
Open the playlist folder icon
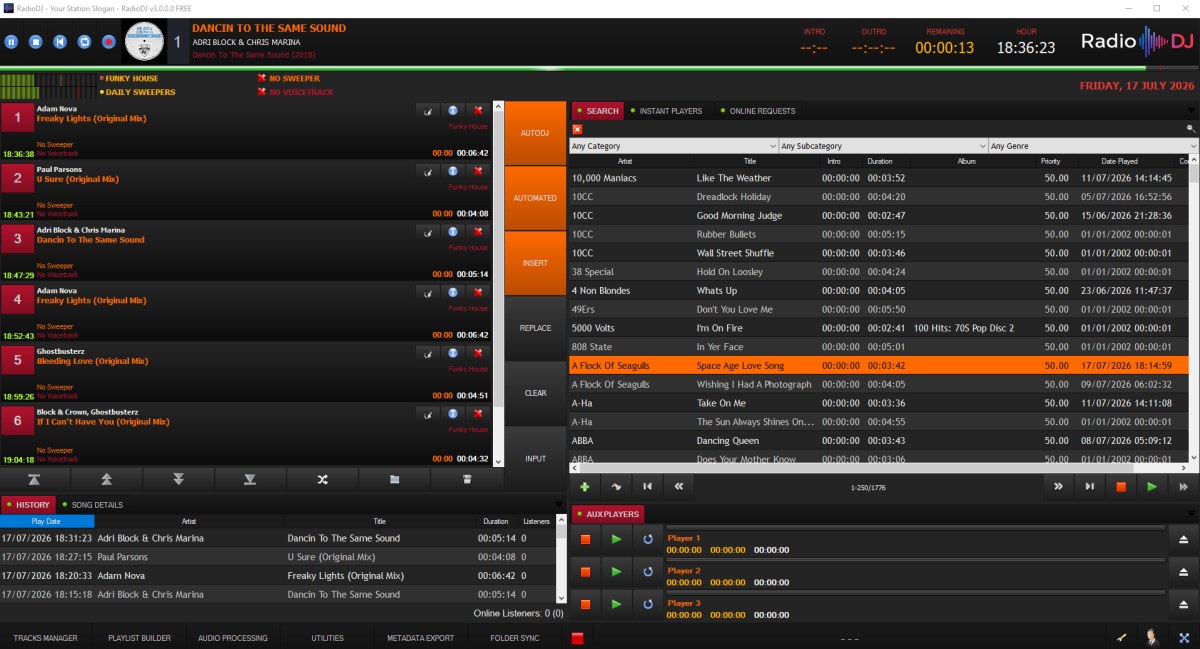394,479
